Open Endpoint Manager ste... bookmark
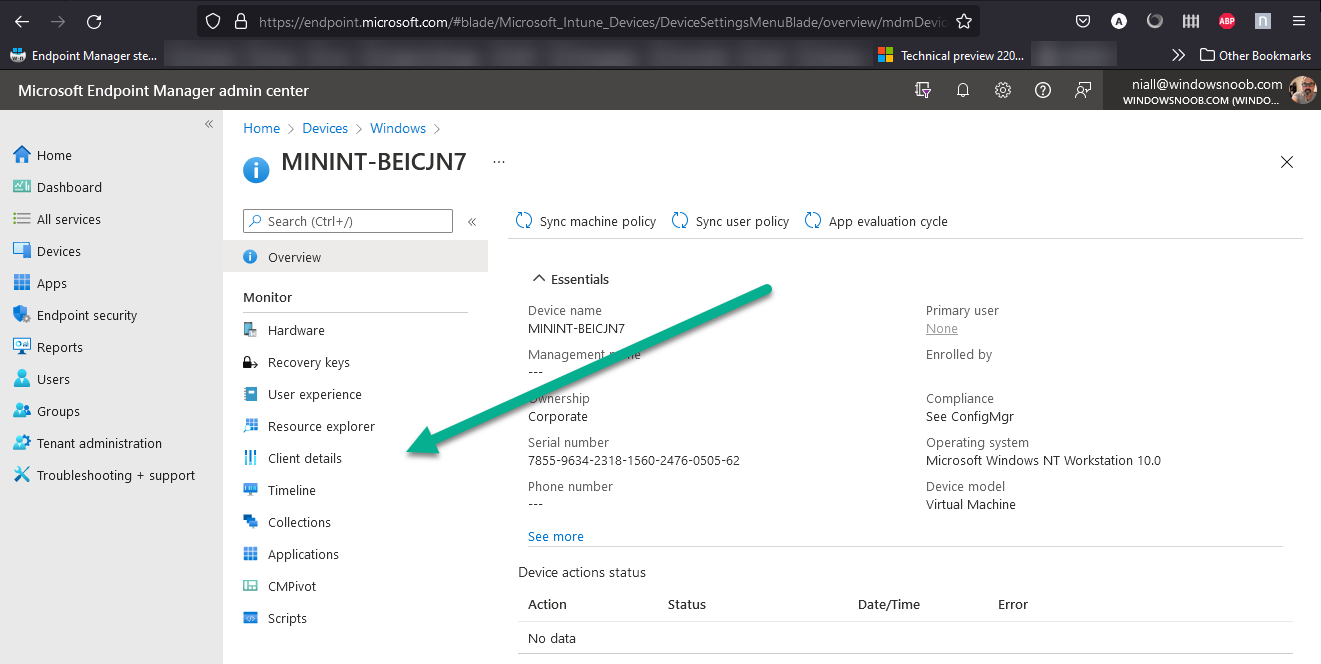The height and width of the screenshot is (664, 1321). pos(83,56)
